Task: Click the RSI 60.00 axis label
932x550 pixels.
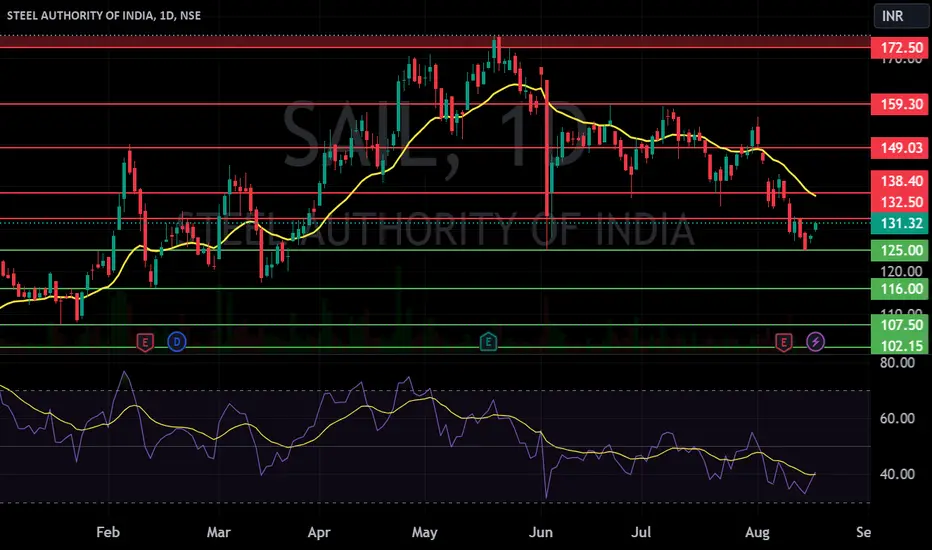Action: coord(898,419)
